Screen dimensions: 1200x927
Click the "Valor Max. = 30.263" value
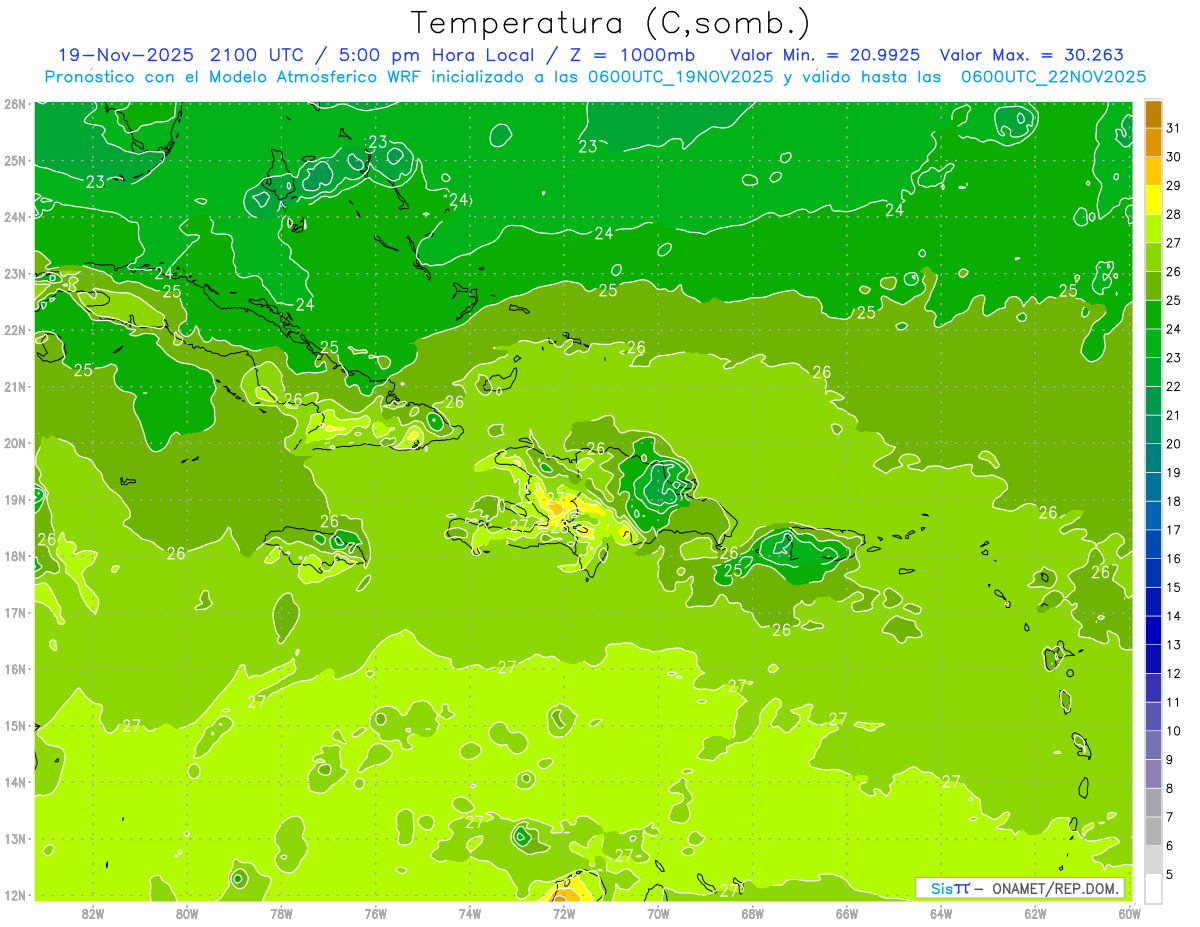click(1031, 55)
